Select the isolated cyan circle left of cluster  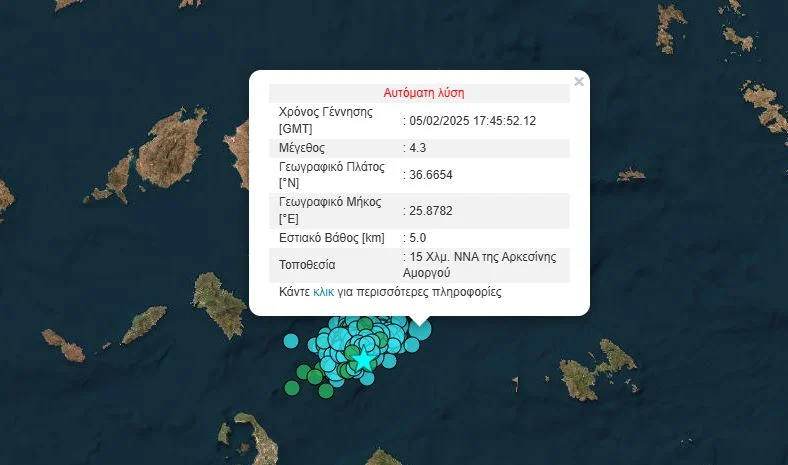[291, 341]
